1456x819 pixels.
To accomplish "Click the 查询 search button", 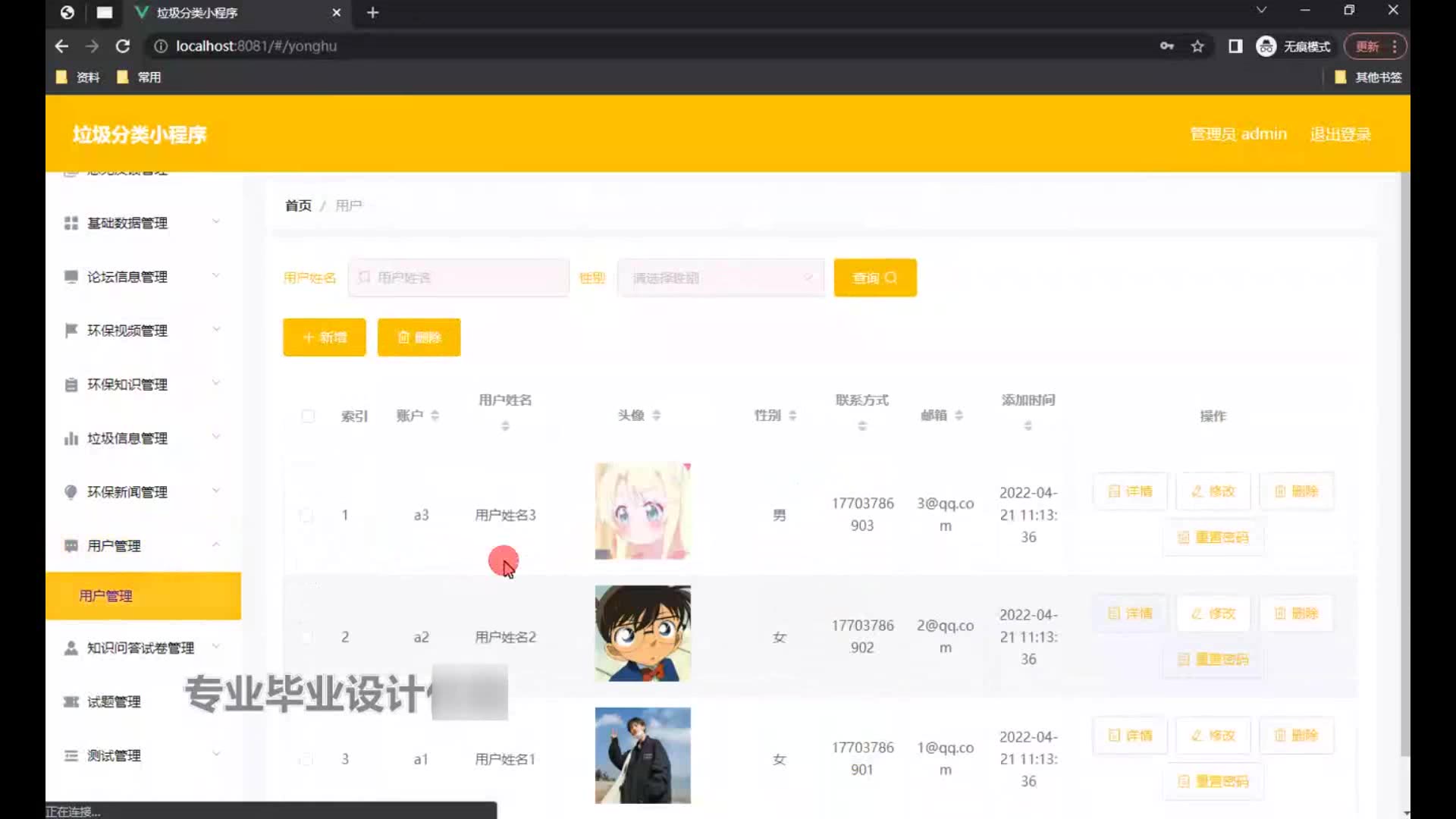I will 874,278.
